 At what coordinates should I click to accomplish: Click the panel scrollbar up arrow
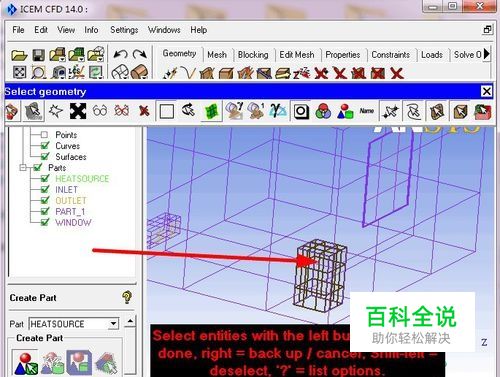tap(130, 321)
